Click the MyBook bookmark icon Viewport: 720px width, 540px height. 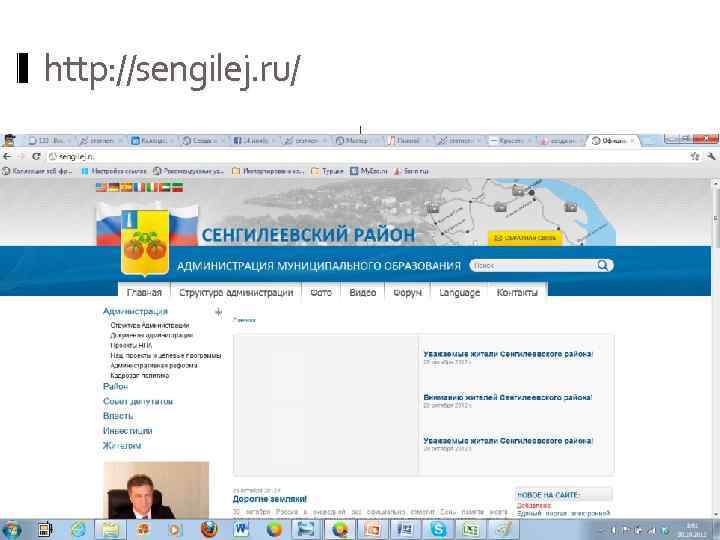click(x=354, y=171)
